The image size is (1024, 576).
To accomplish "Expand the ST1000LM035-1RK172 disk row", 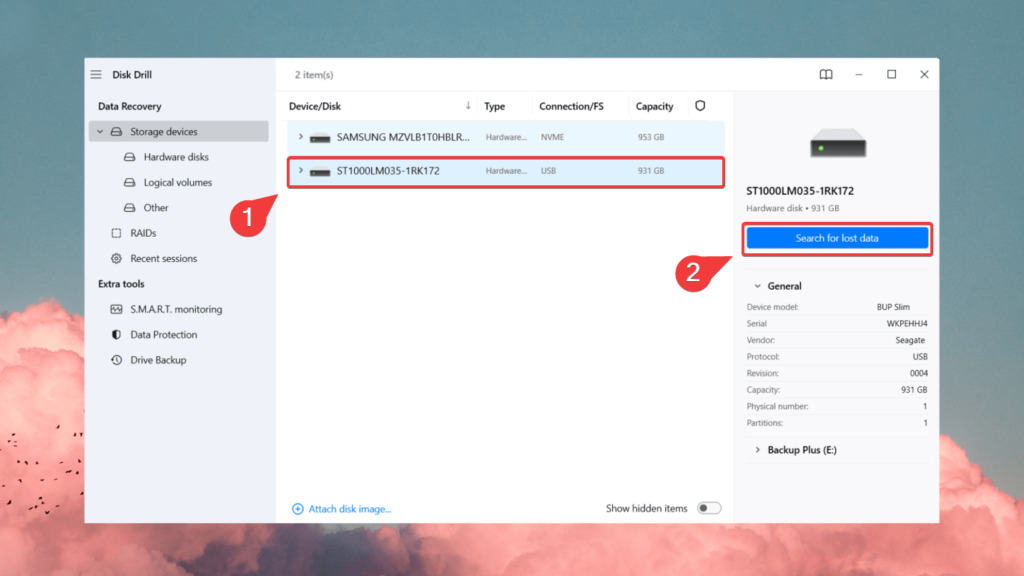I will point(300,171).
